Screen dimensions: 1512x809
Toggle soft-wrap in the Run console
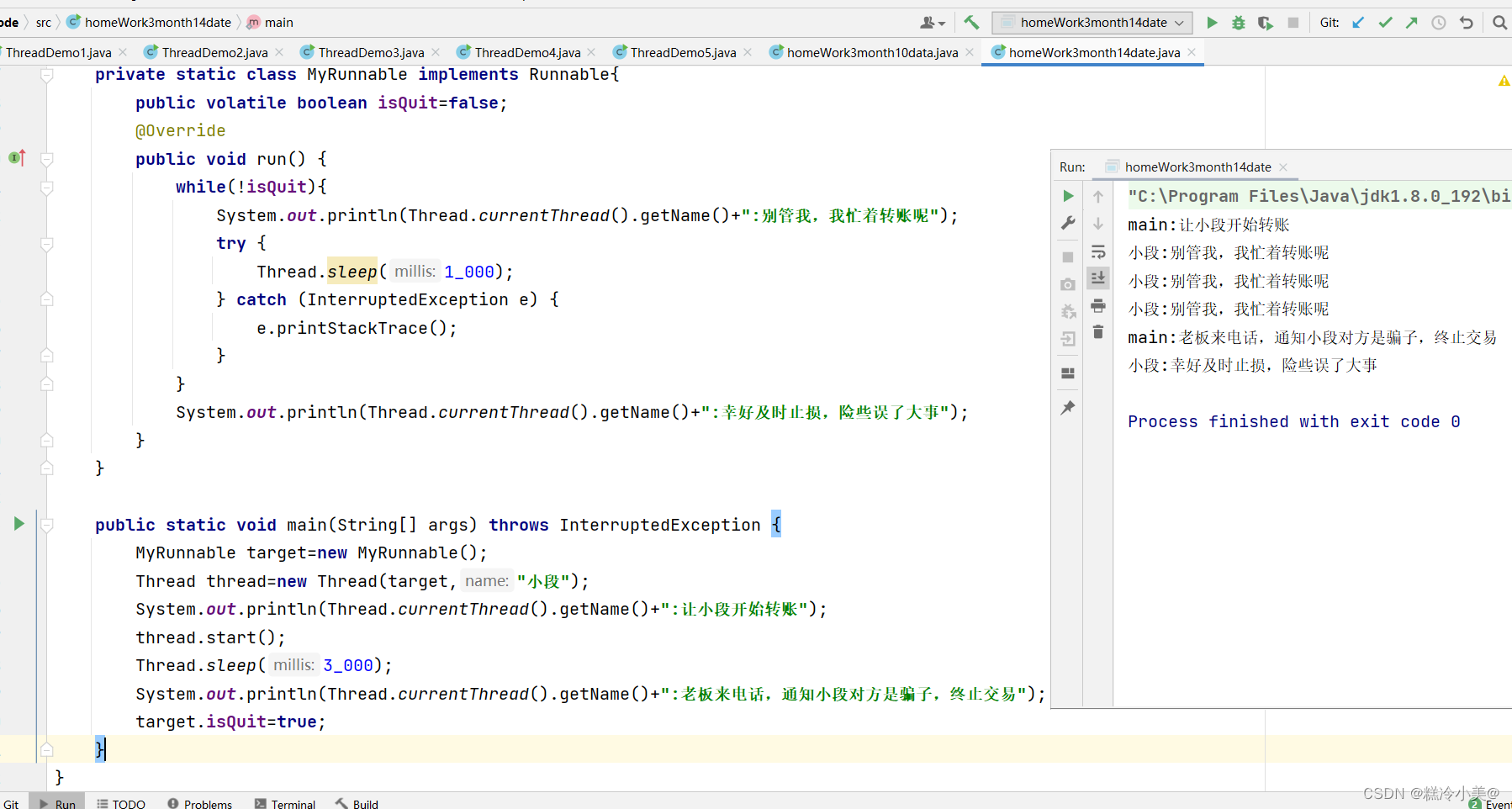[1098, 251]
